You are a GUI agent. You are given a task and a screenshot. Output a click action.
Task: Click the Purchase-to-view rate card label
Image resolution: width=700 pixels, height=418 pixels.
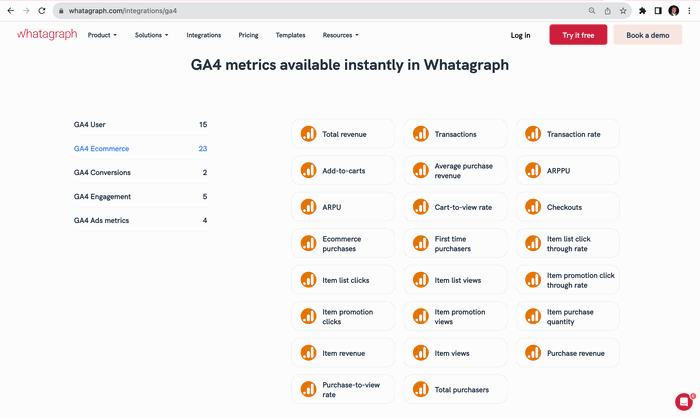(x=351, y=389)
